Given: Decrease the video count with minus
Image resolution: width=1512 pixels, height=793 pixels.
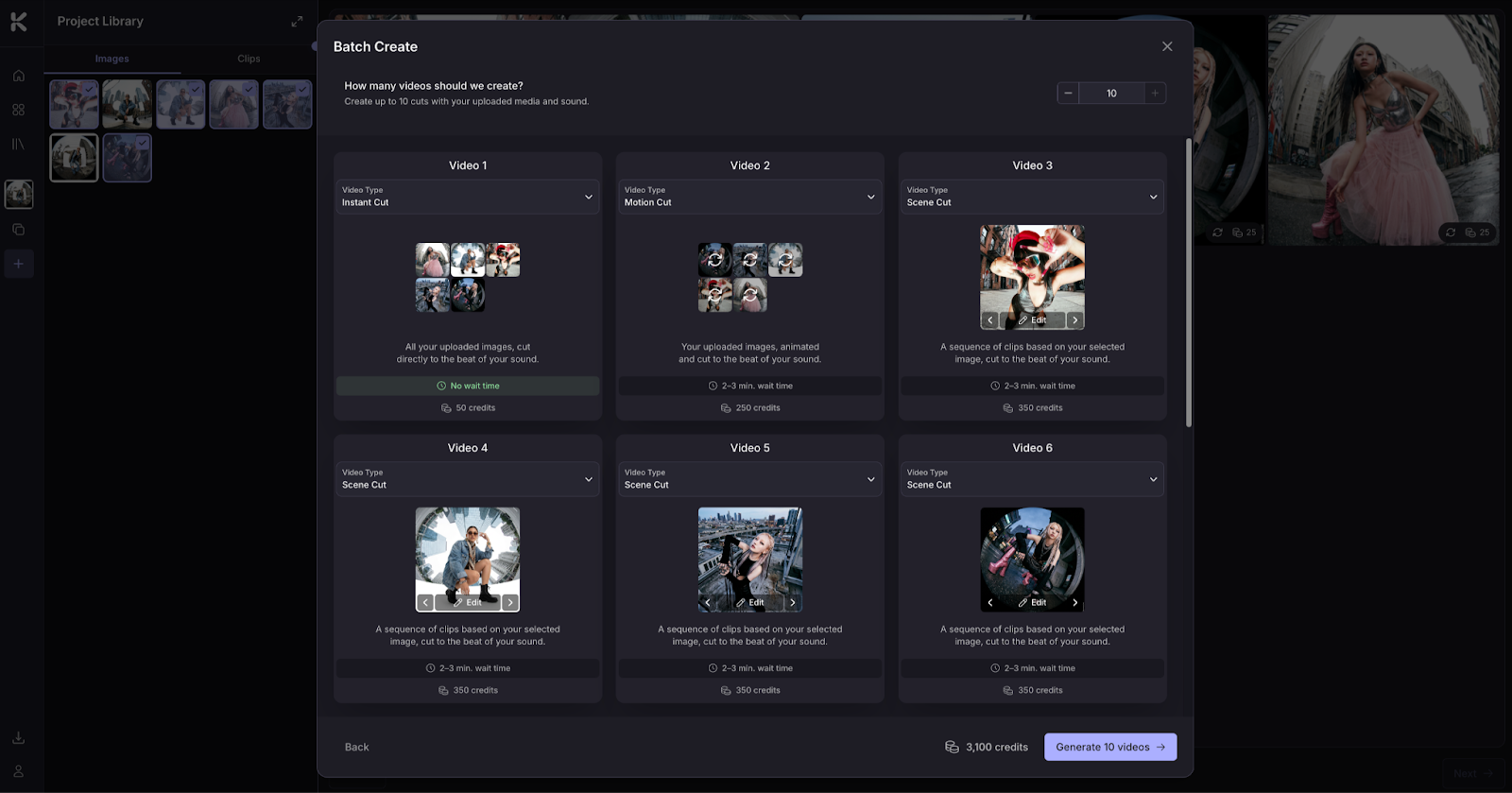Looking at the screenshot, I should coord(1068,93).
